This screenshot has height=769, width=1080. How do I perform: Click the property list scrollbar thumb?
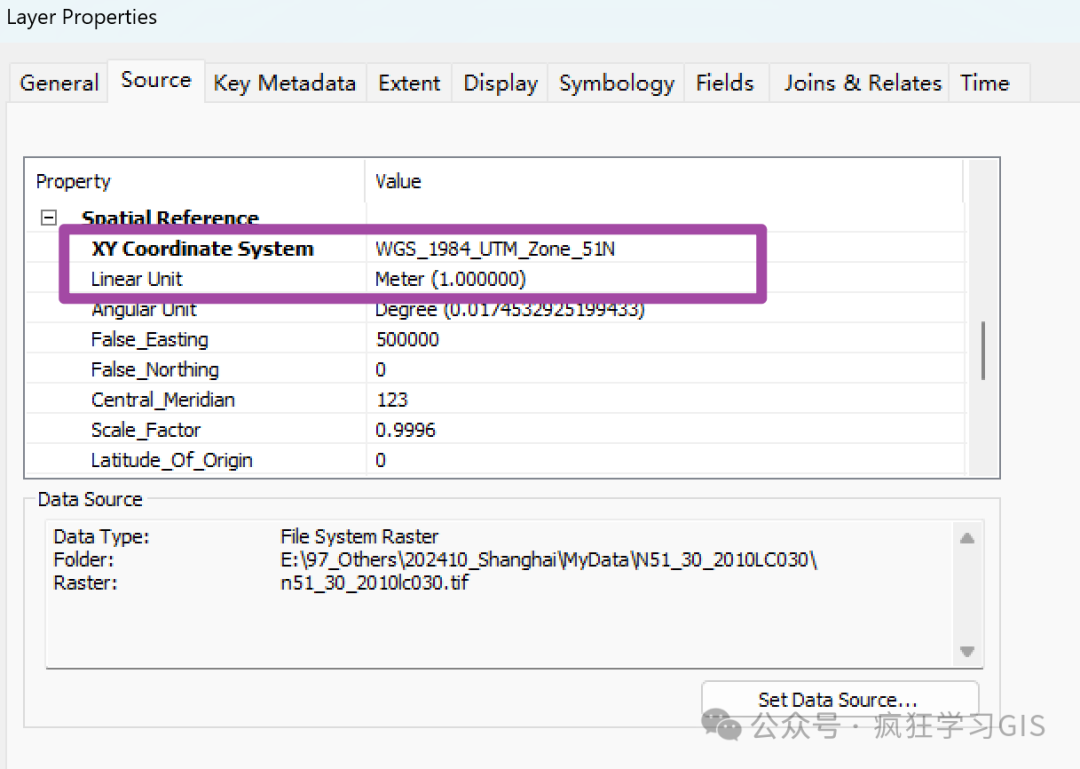983,350
